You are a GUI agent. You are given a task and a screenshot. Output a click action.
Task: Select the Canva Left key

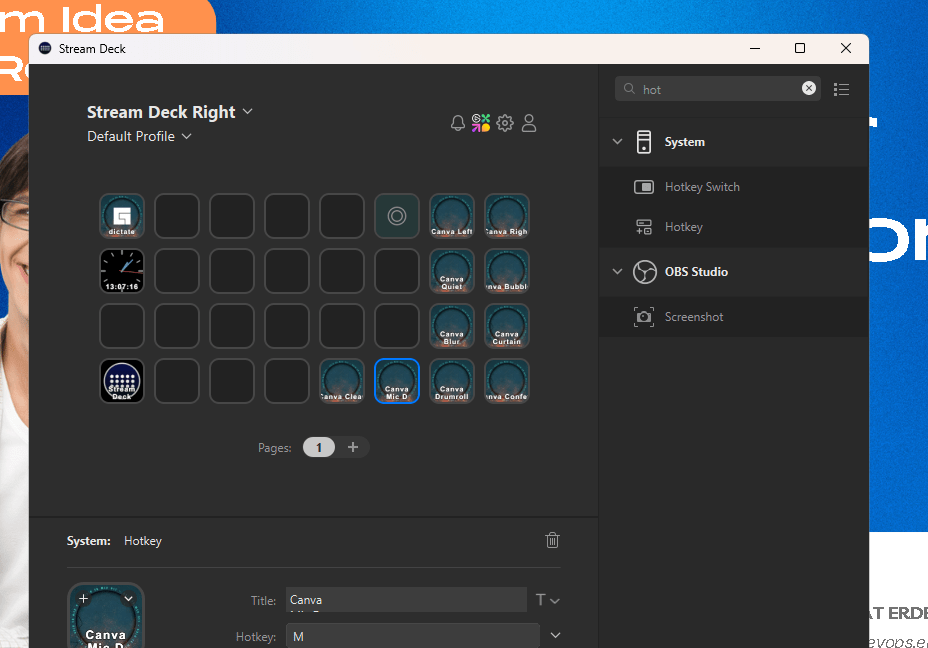coord(452,216)
